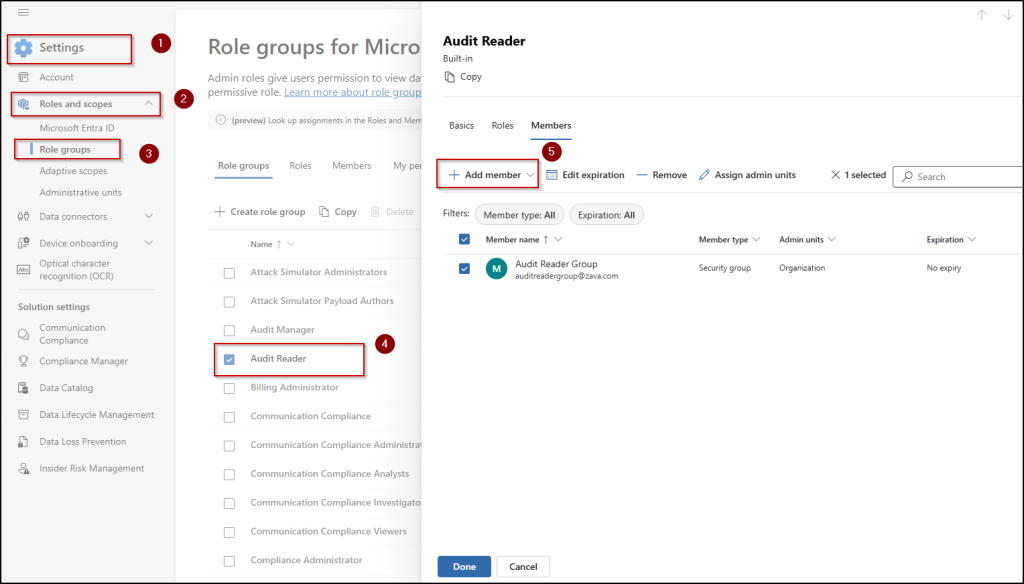The height and width of the screenshot is (584, 1024).
Task: Click the Insider Risk Management icon
Action: pyautogui.click(x=24, y=468)
